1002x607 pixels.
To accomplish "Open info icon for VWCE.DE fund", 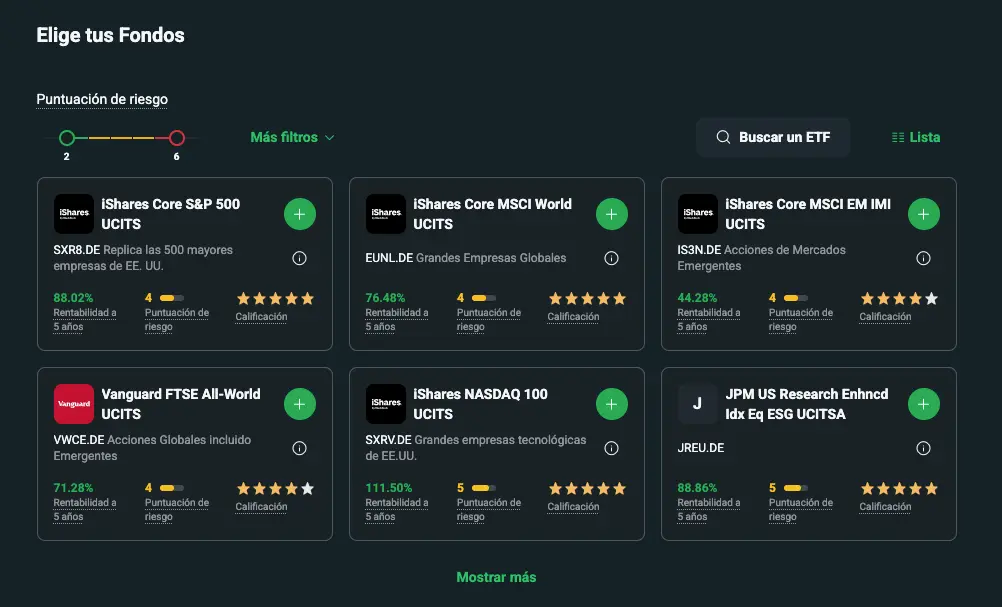I will coord(299,448).
